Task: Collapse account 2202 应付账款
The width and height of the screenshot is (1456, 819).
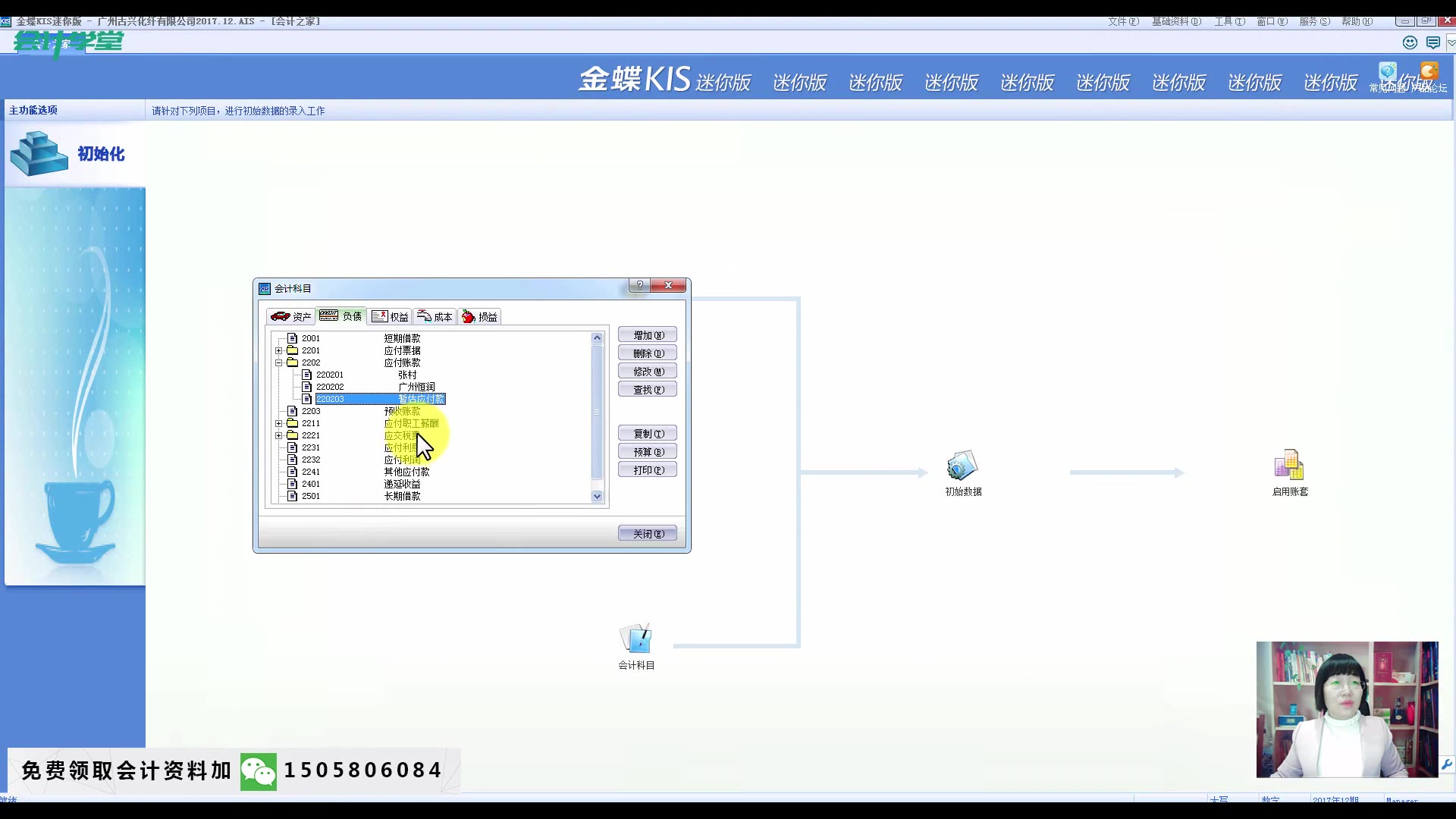Action: click(278, 362)
